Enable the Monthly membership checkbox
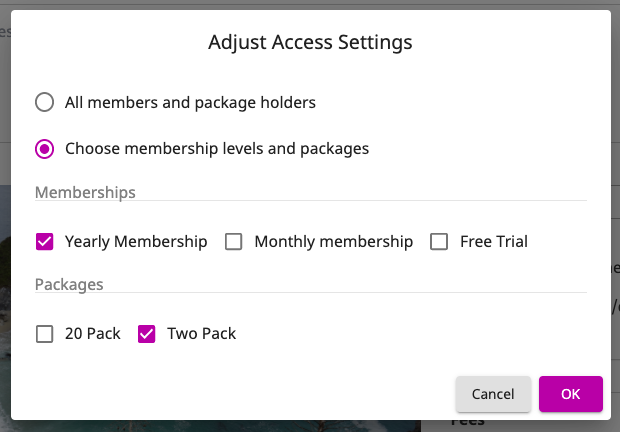620x432 pixels. (x=233, y=241)
